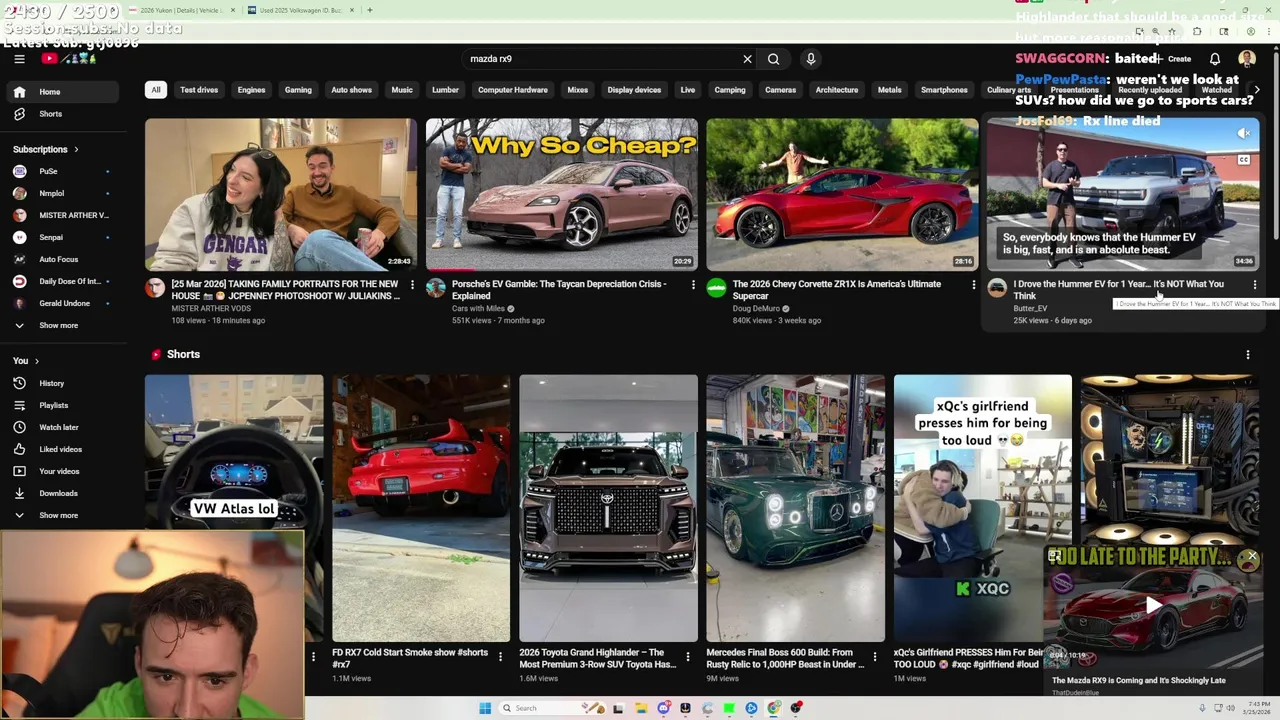Start voice search with the microphone
The image size is (1280, 720).
(x=811, y=59)
